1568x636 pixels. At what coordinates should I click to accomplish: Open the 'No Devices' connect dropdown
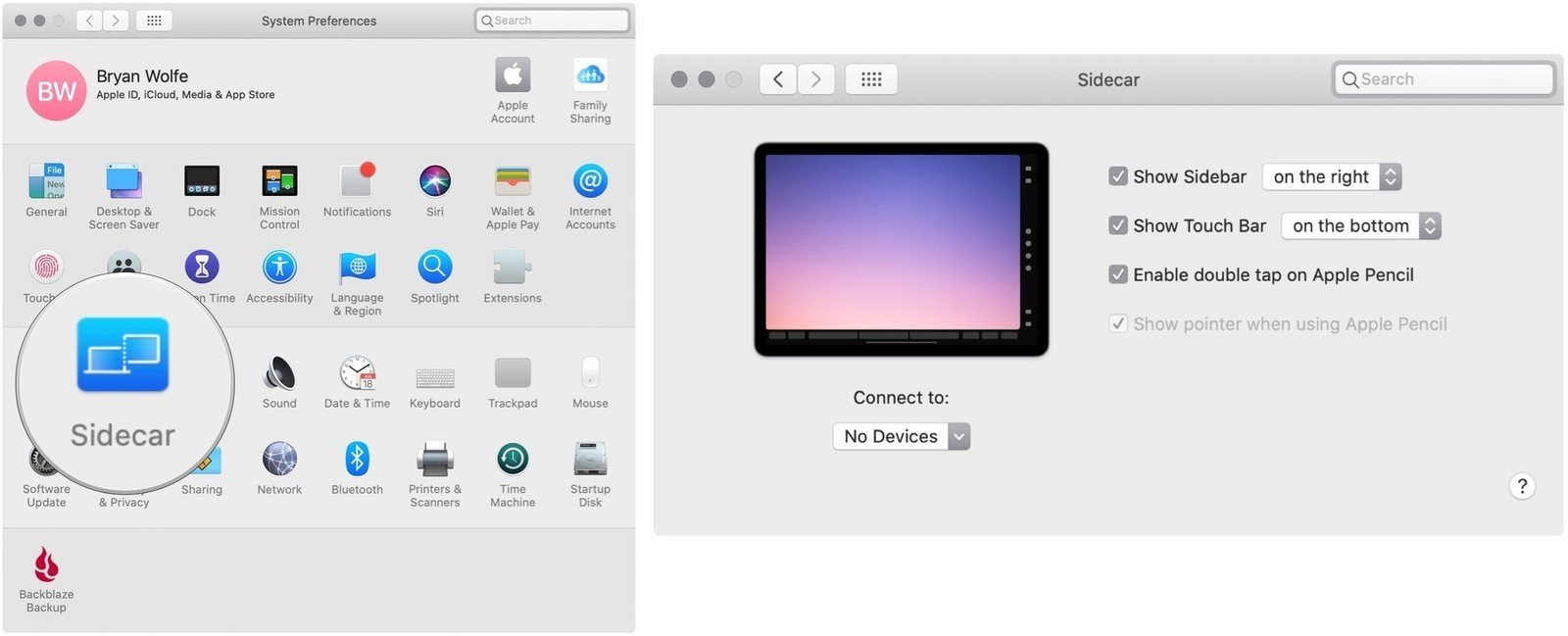click(902, 436)
